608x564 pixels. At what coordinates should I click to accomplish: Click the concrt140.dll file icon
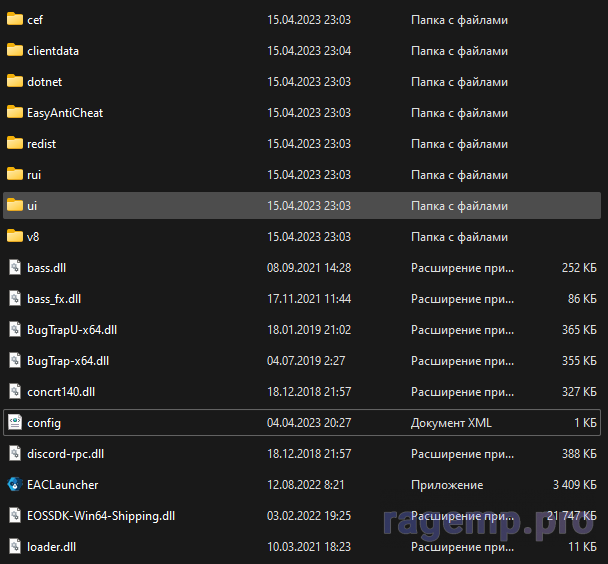pos(15,392)
